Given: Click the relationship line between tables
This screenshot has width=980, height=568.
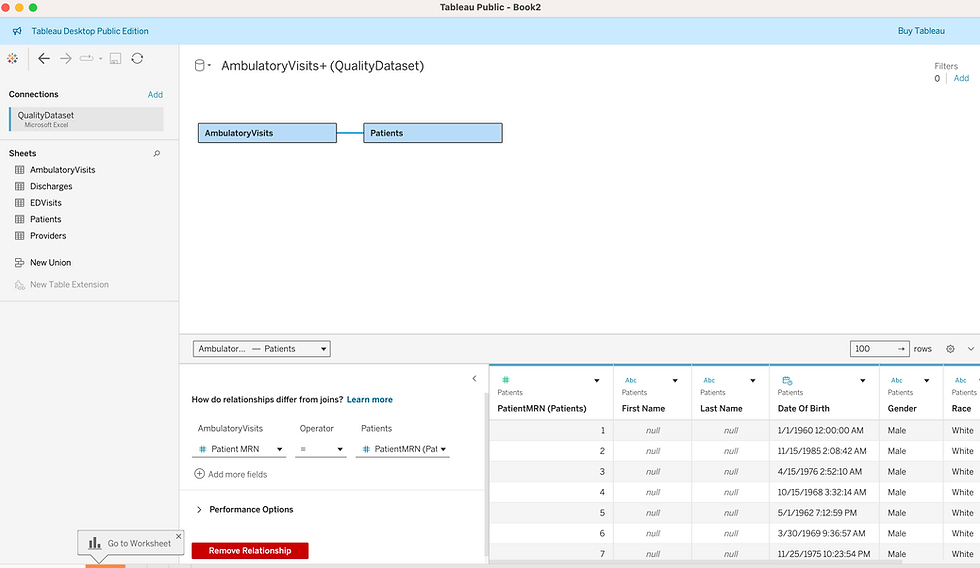Looking at the screenshot, I should 350,133.
